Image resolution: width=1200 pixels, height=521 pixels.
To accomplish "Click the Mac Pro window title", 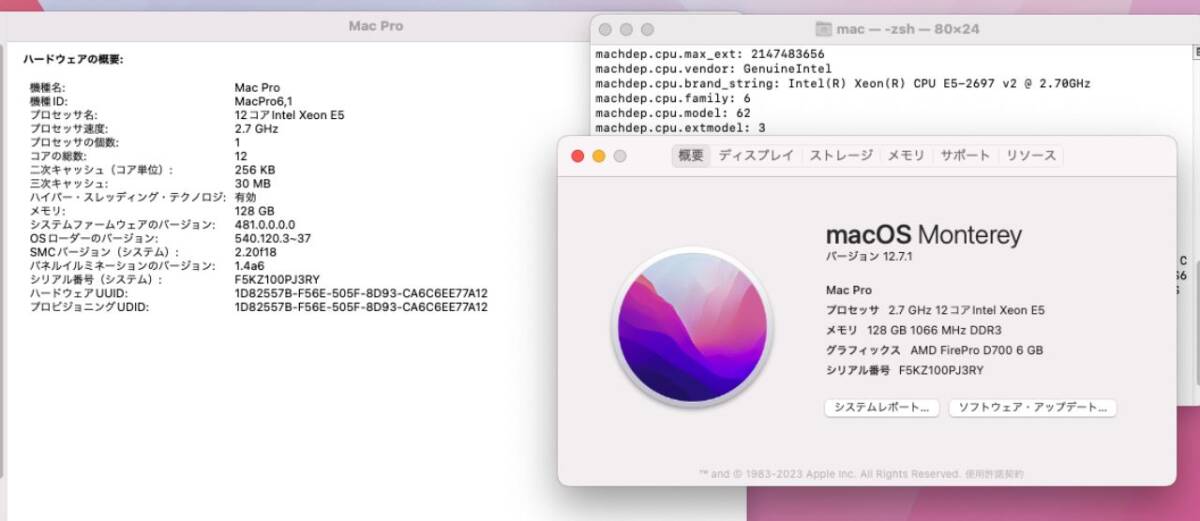I will [375, 26].
